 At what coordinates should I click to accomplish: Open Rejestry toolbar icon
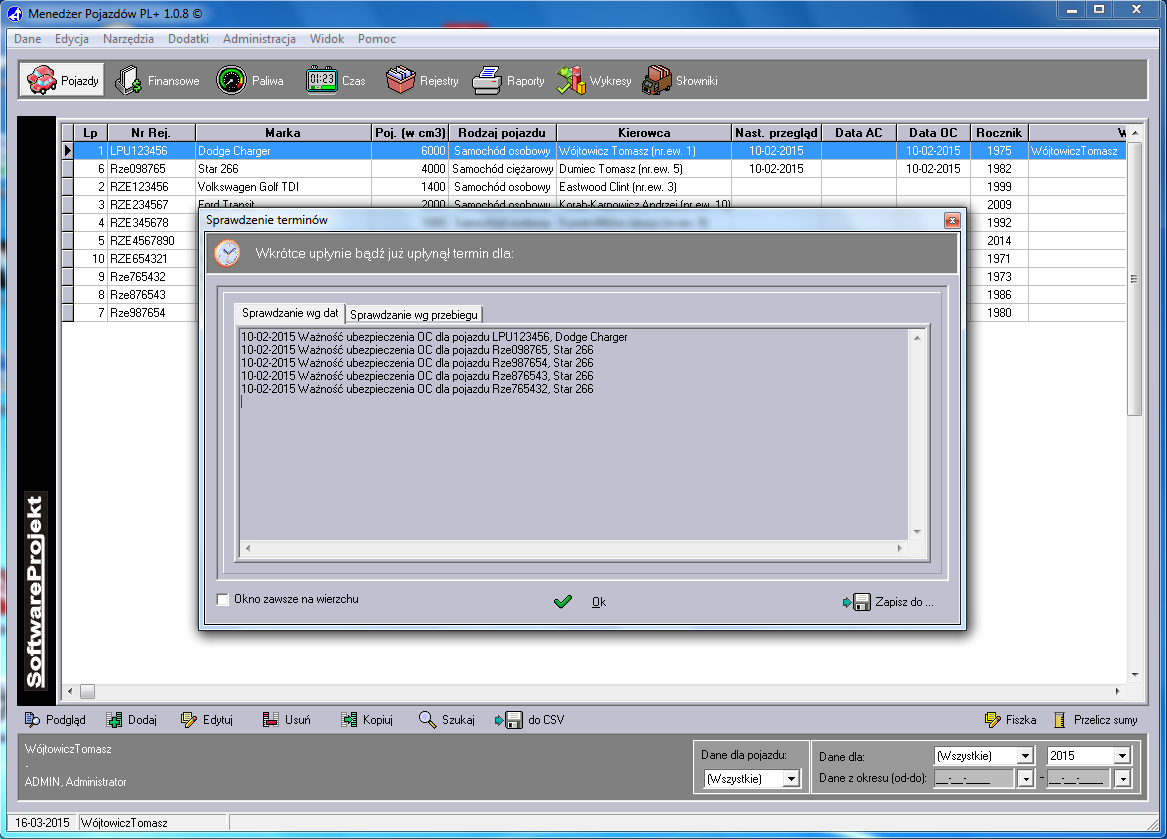tap(401, 81)
